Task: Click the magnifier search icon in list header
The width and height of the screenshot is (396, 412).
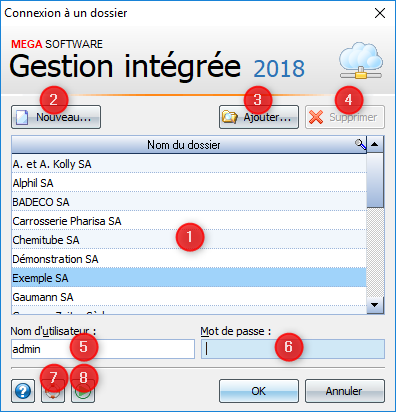Action: point(360,145)
